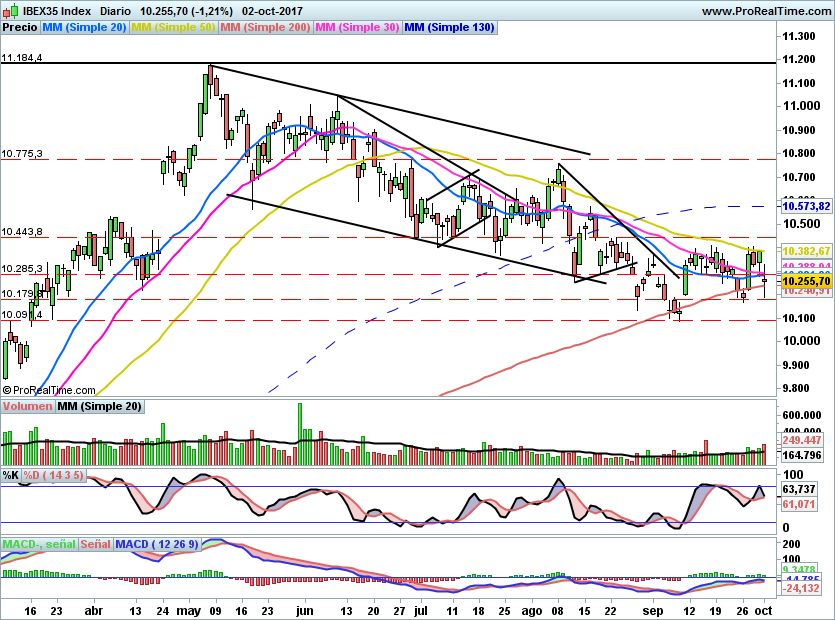Click the may month label on time axis
This screenshot has width=835, height=620.
click(189, 611)
